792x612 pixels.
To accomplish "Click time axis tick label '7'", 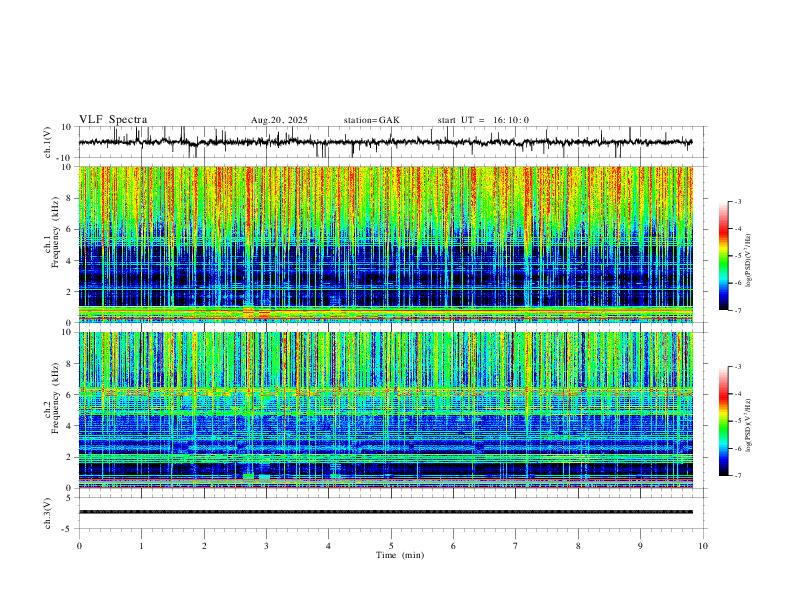I will pos(516,546).
